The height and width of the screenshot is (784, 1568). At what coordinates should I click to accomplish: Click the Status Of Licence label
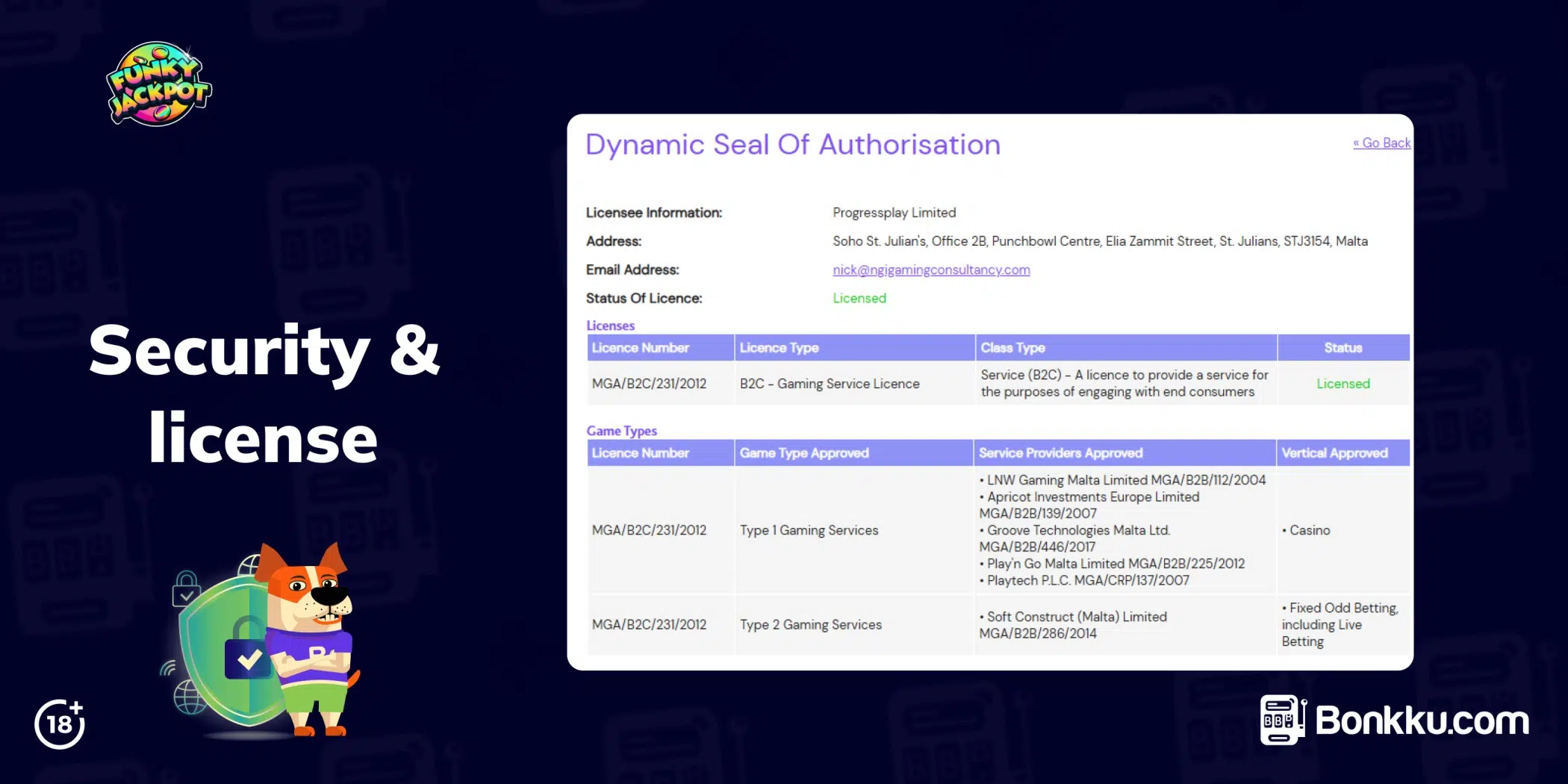pos(644,298)
